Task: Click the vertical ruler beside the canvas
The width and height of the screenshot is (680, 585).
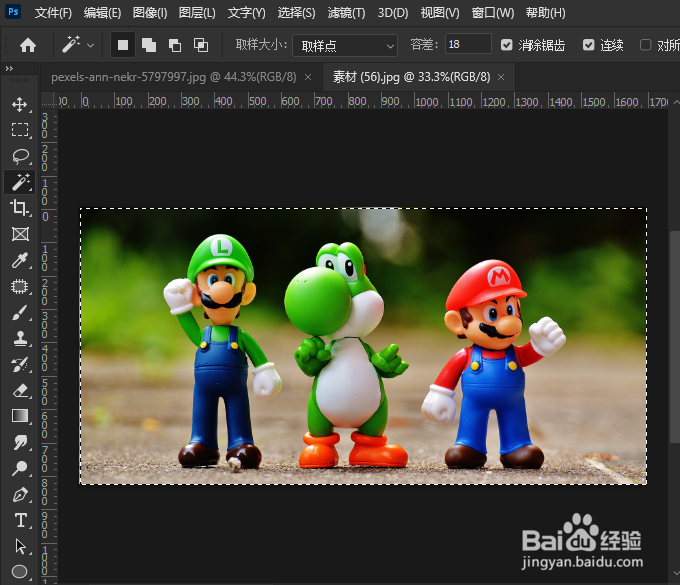Action: coord(49,346)
